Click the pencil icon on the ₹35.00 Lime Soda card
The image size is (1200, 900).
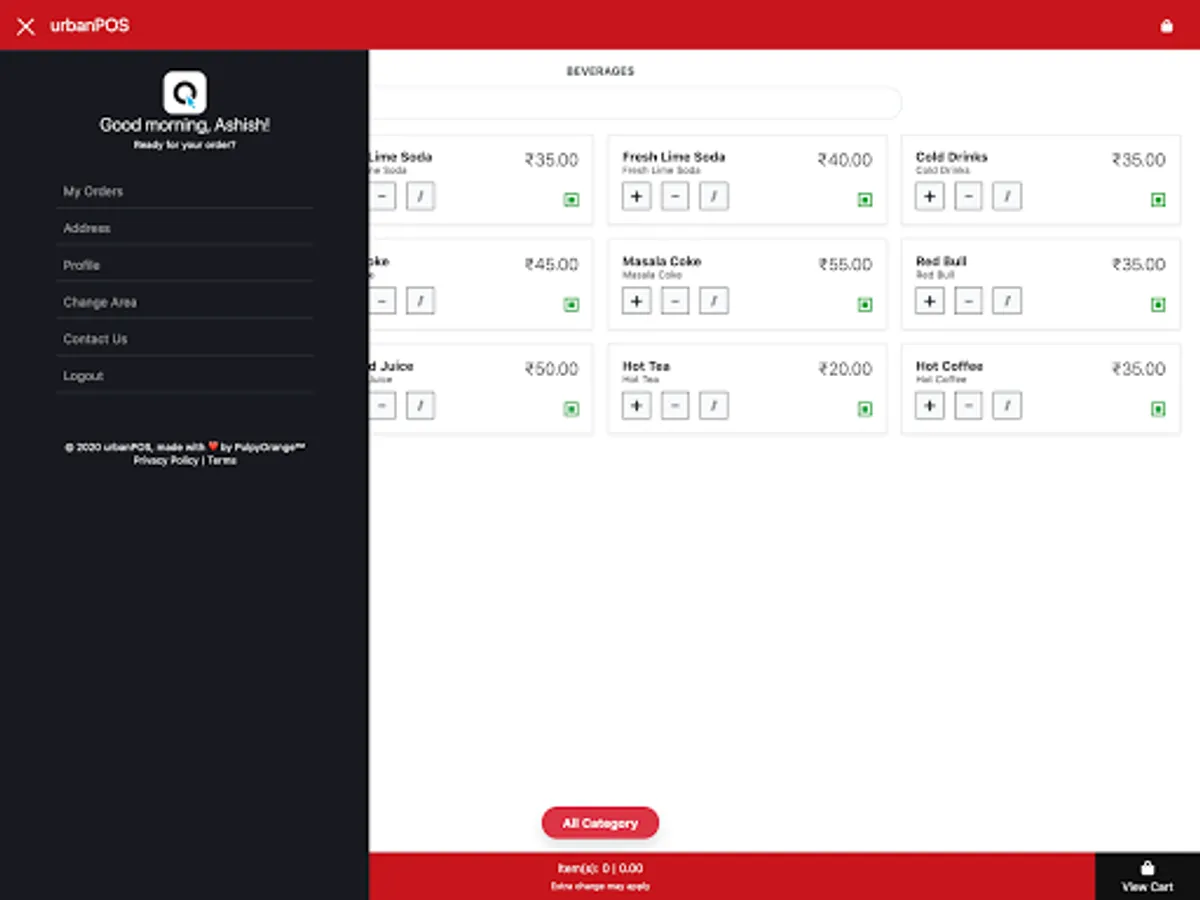[420, 196]
